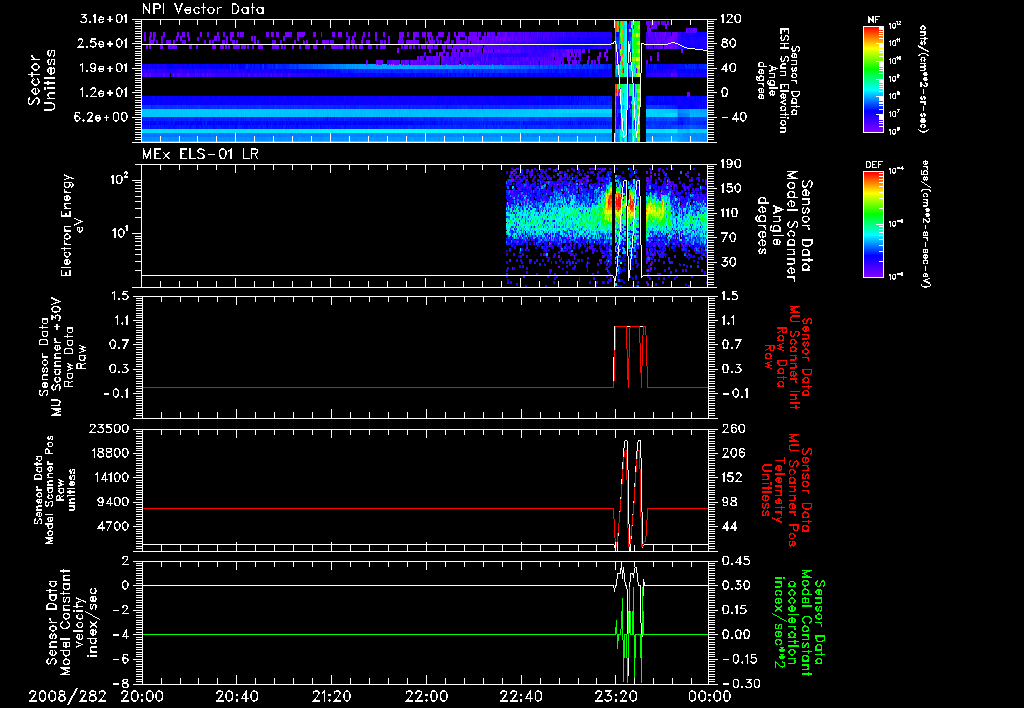Screen dimensions: 1024x708
Task: Click the 22:00 time tick label
Action: point(426,697)
